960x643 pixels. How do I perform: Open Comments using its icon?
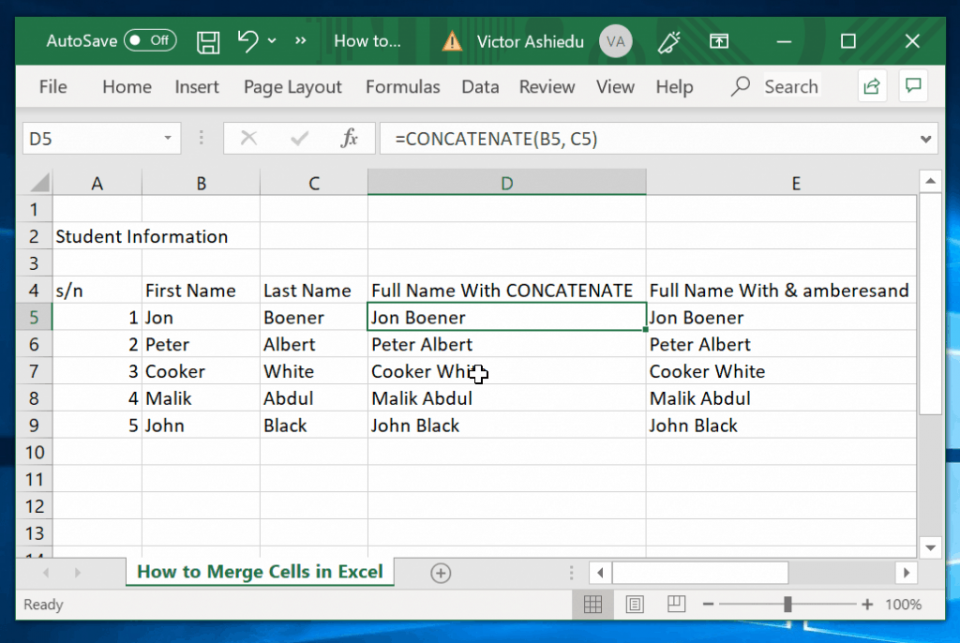point(913,86)
